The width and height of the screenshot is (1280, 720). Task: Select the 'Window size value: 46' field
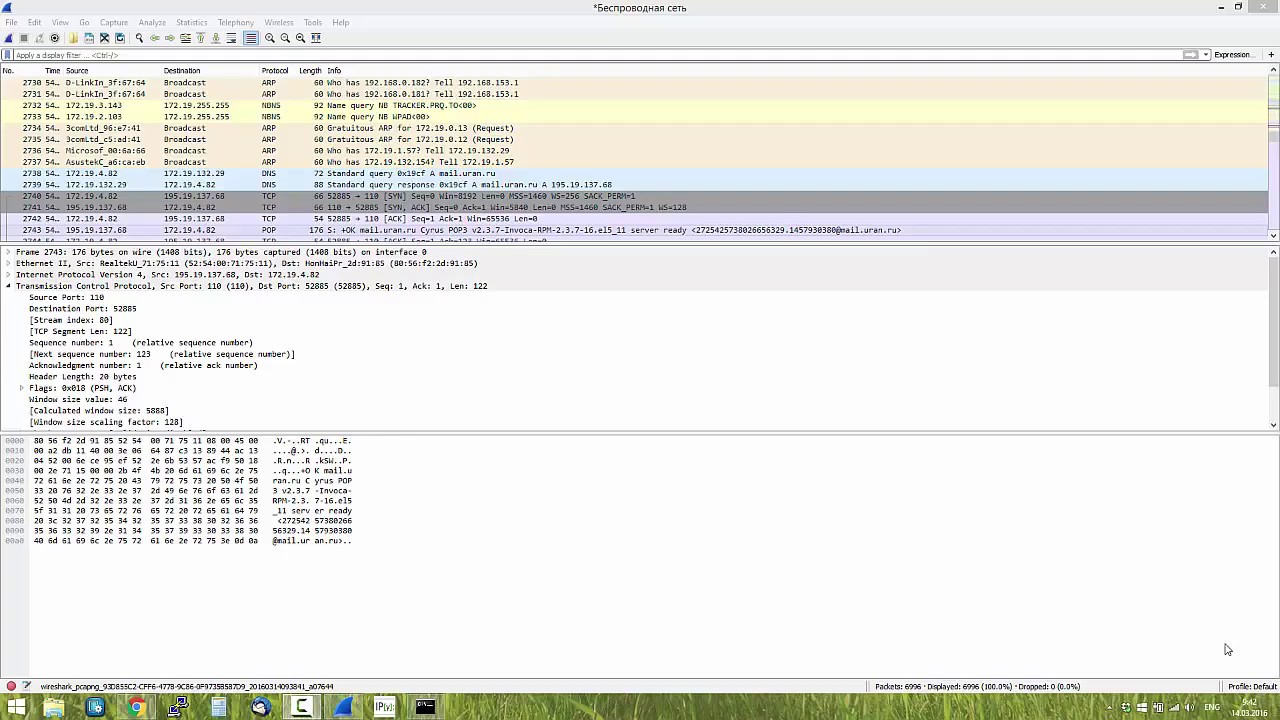click(78, 400)
